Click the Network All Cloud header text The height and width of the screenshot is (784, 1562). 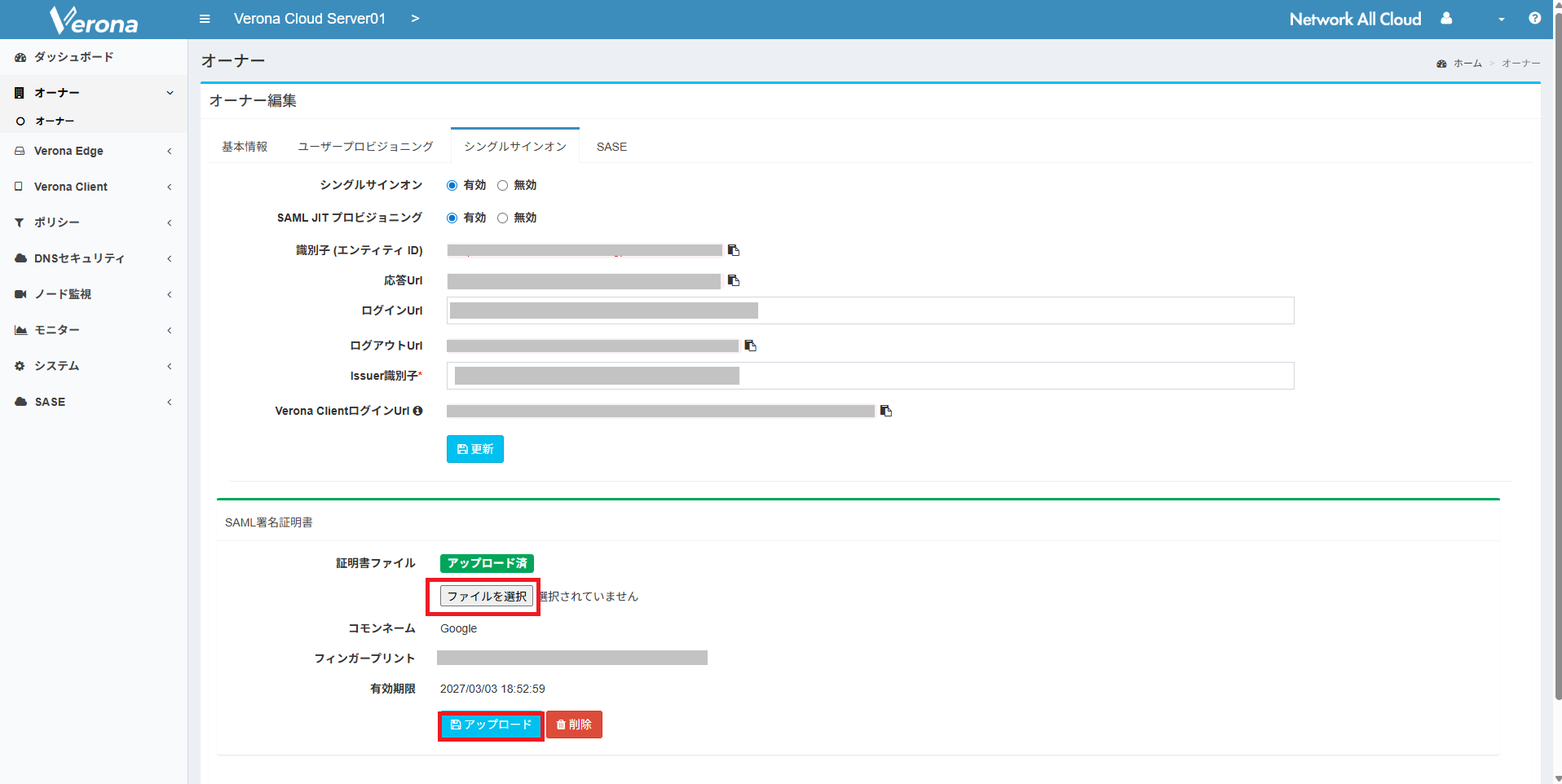point(1355,19)
